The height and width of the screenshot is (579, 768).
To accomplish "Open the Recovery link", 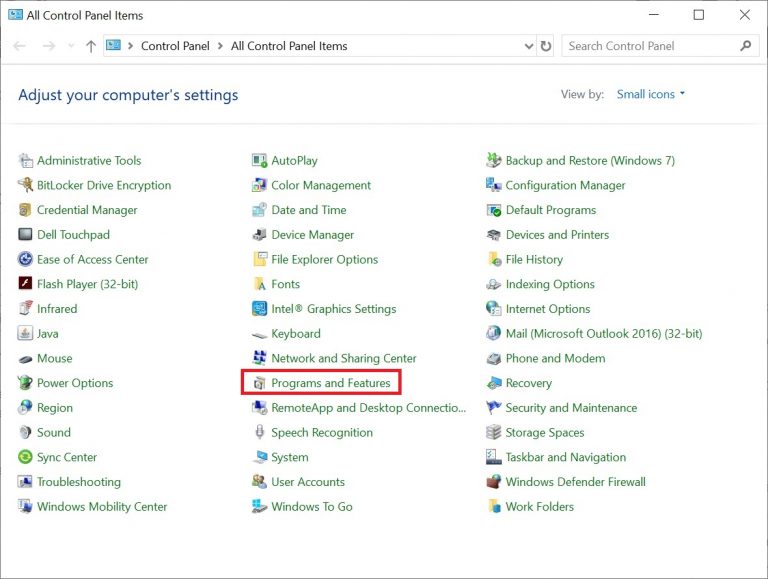I will (528, 383).
